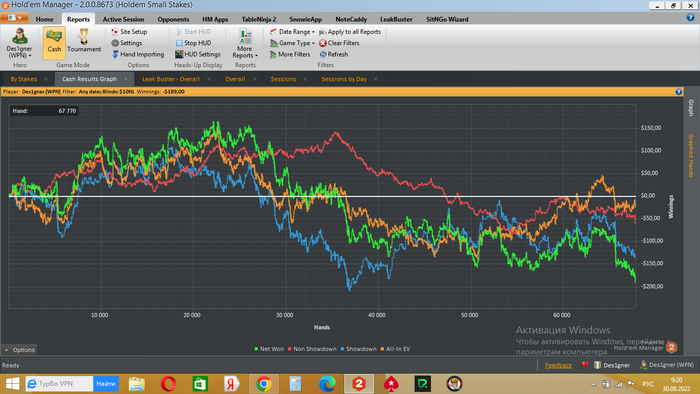Image resolution: width=700 pixels, height=394 pixels.
Task: Open PokerStars from the taskbar
Action: click(391, 384)
